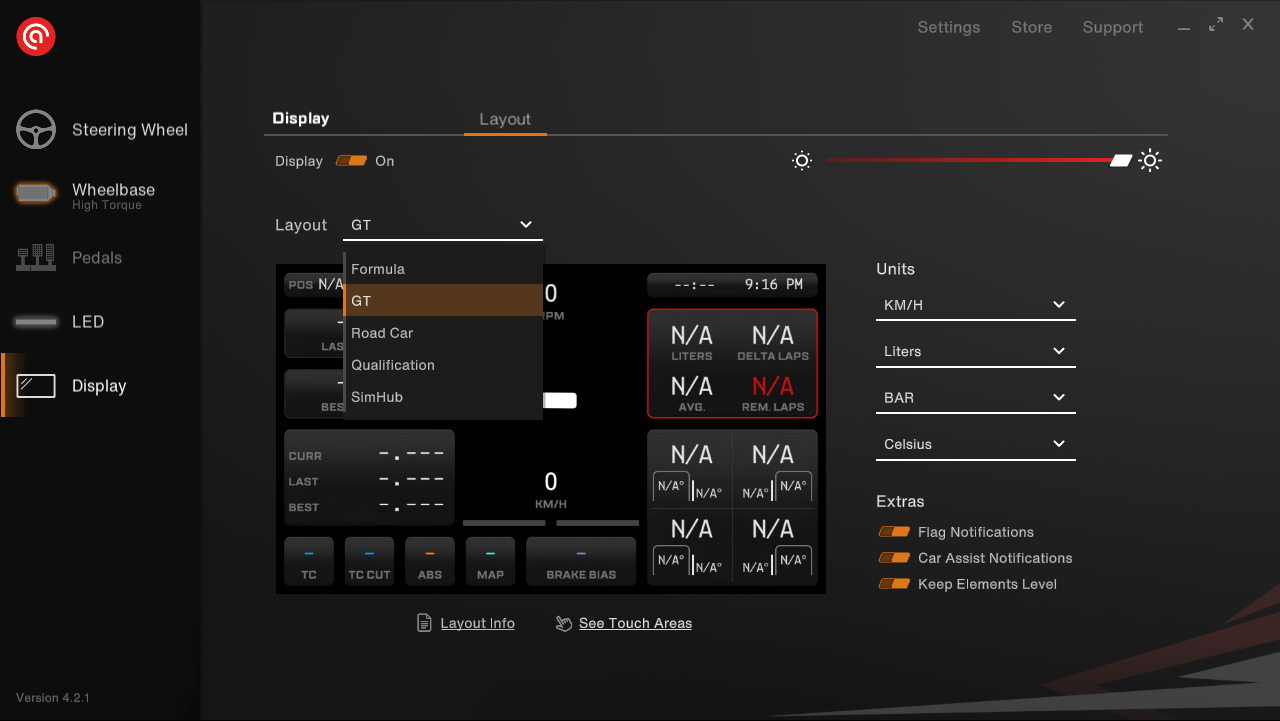
Task: Toggle Flag Notifications switch
Action: click(x=894, y=532)
